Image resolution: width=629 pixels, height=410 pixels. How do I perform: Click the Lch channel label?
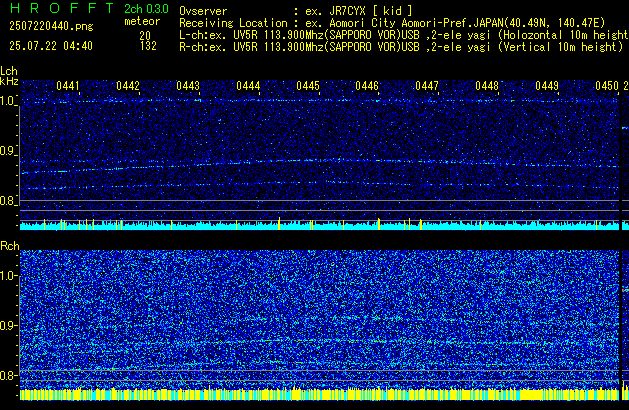click(9, 71)
